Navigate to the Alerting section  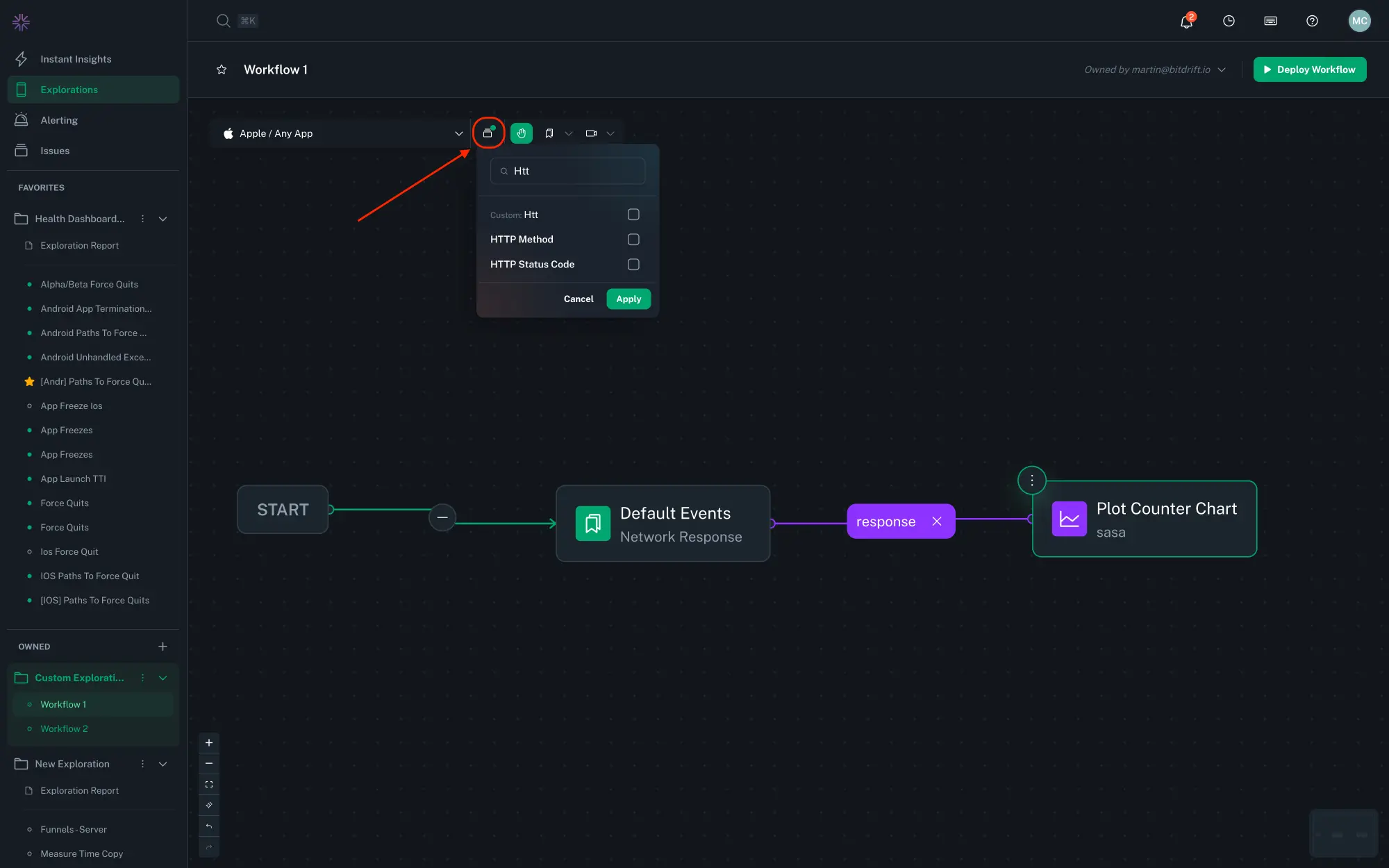coord(59,119)
